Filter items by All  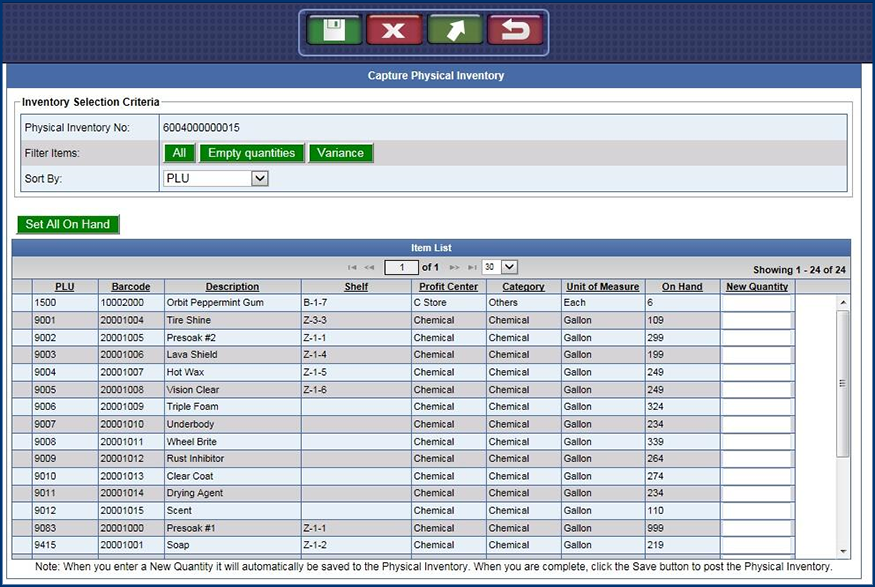(179, 153)
